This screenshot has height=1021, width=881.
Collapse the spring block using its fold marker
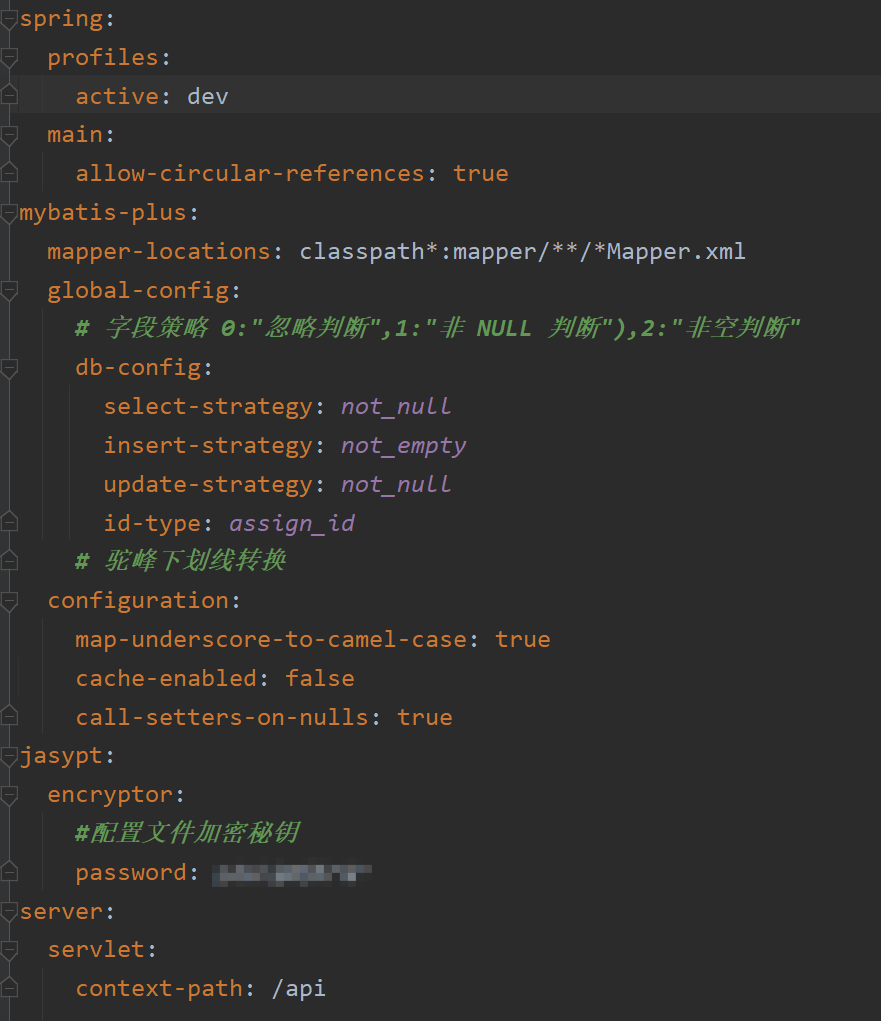point(9,20)
